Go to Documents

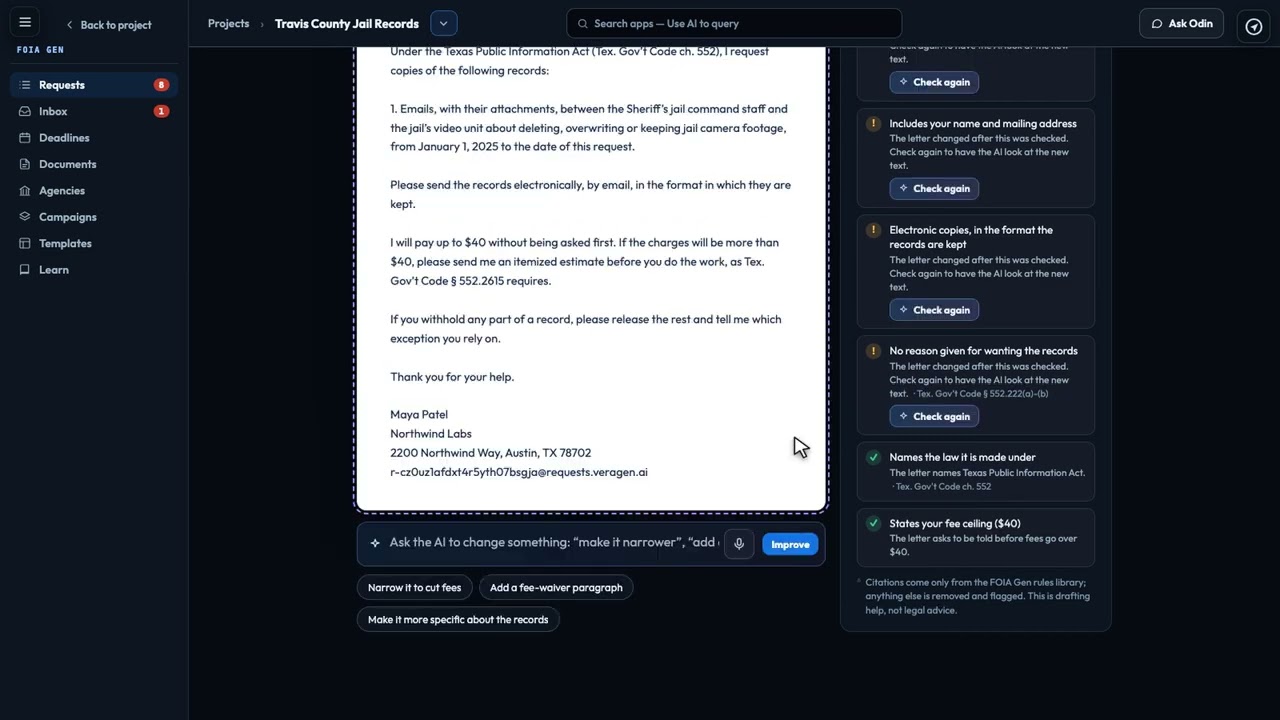[x=94, y=164]
